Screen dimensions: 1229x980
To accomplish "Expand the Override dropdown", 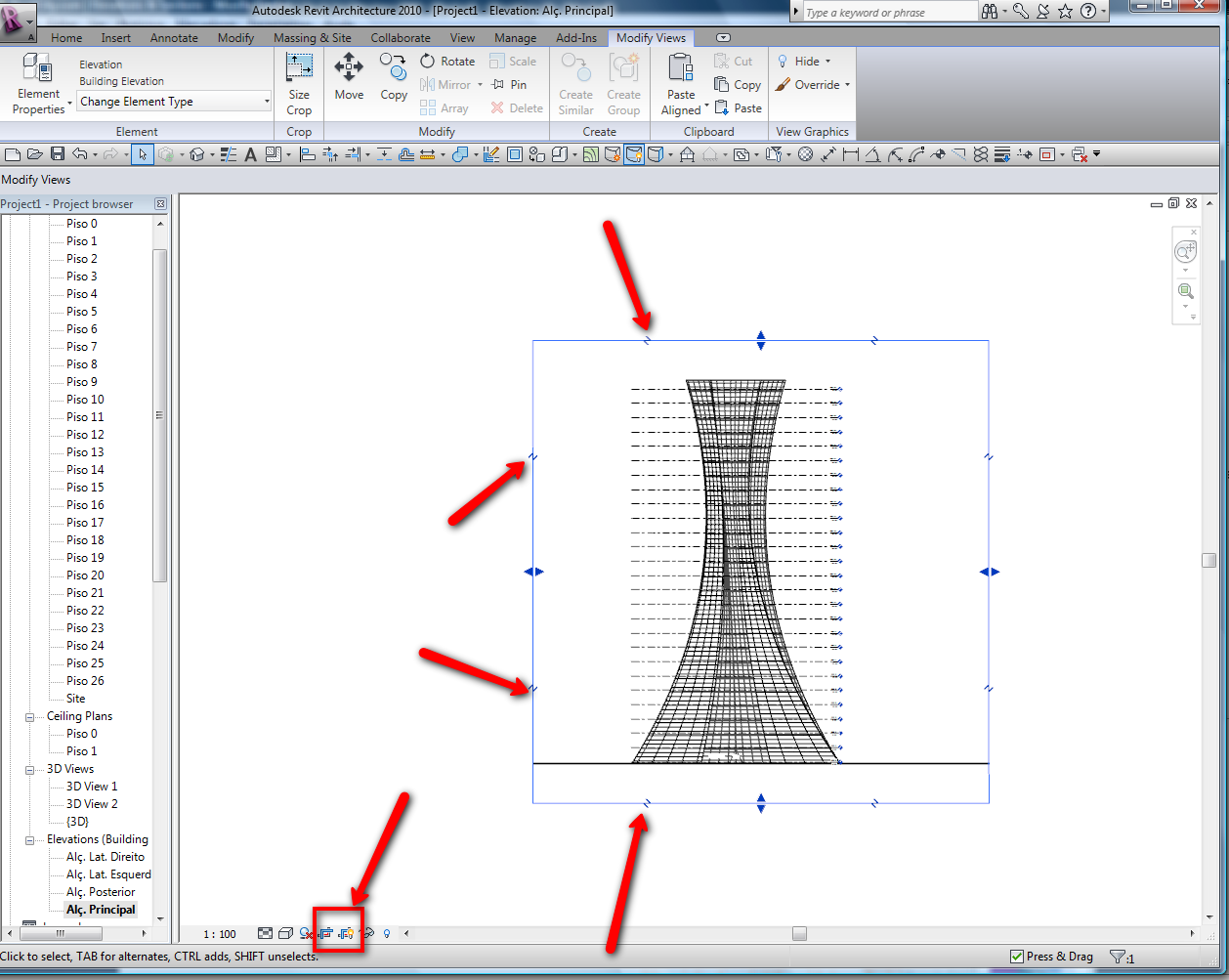I will [x=847, y=85].
